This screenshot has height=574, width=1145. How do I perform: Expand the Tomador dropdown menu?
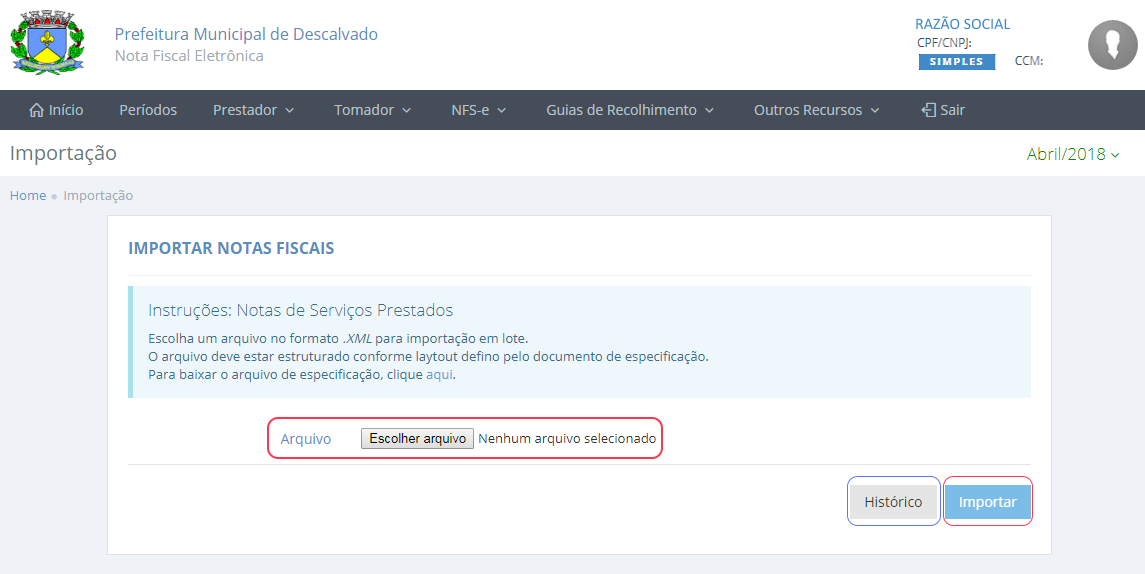click(373, 110)
